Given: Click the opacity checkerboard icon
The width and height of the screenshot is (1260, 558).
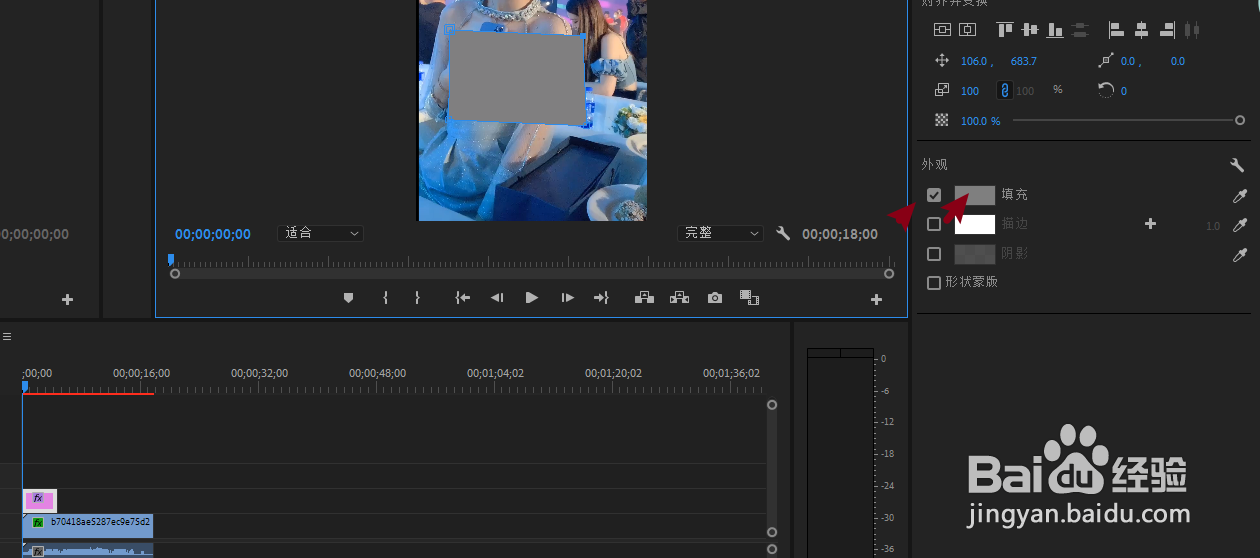Looking at the screenshot, I should [x=941, y=120].
